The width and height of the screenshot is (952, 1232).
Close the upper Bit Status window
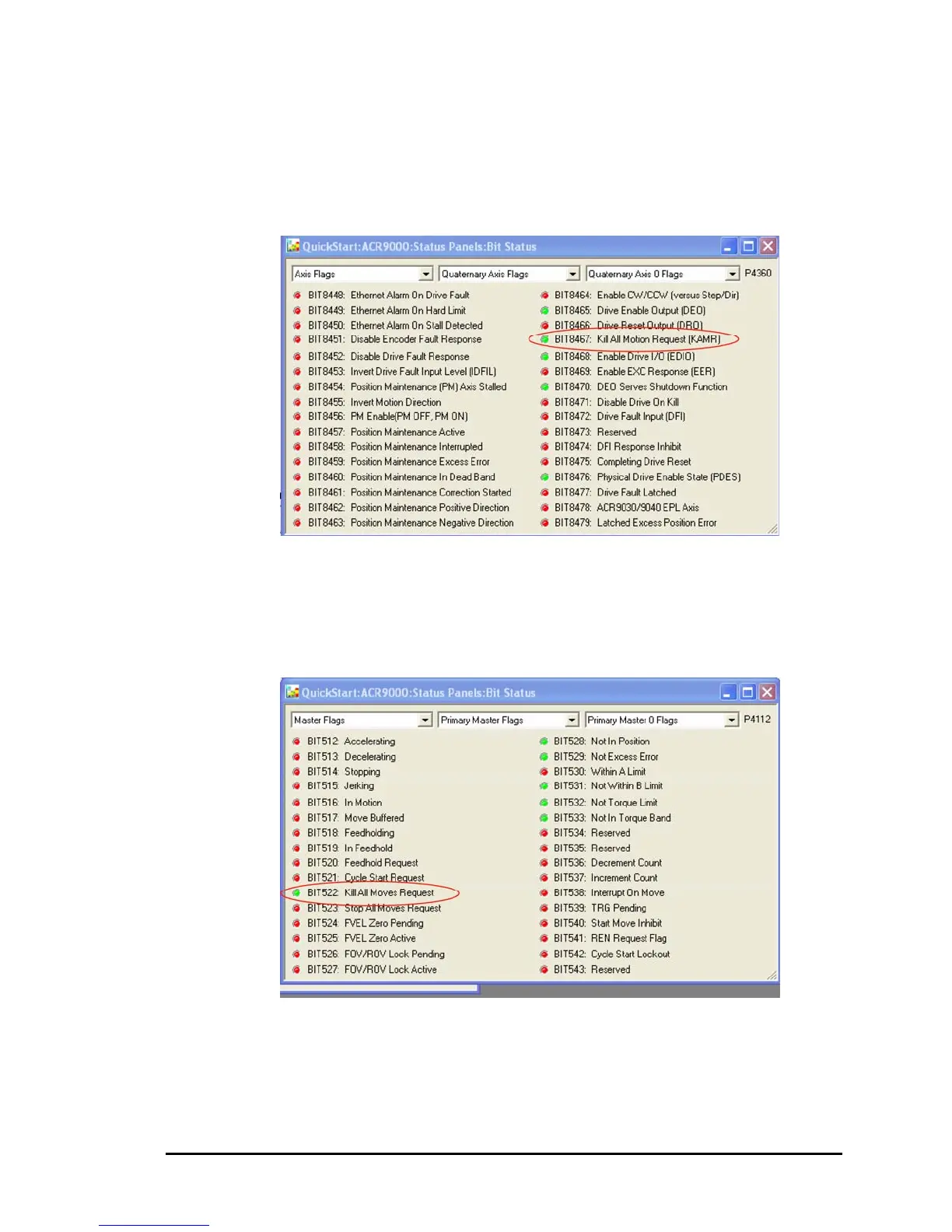coord(768,247)
